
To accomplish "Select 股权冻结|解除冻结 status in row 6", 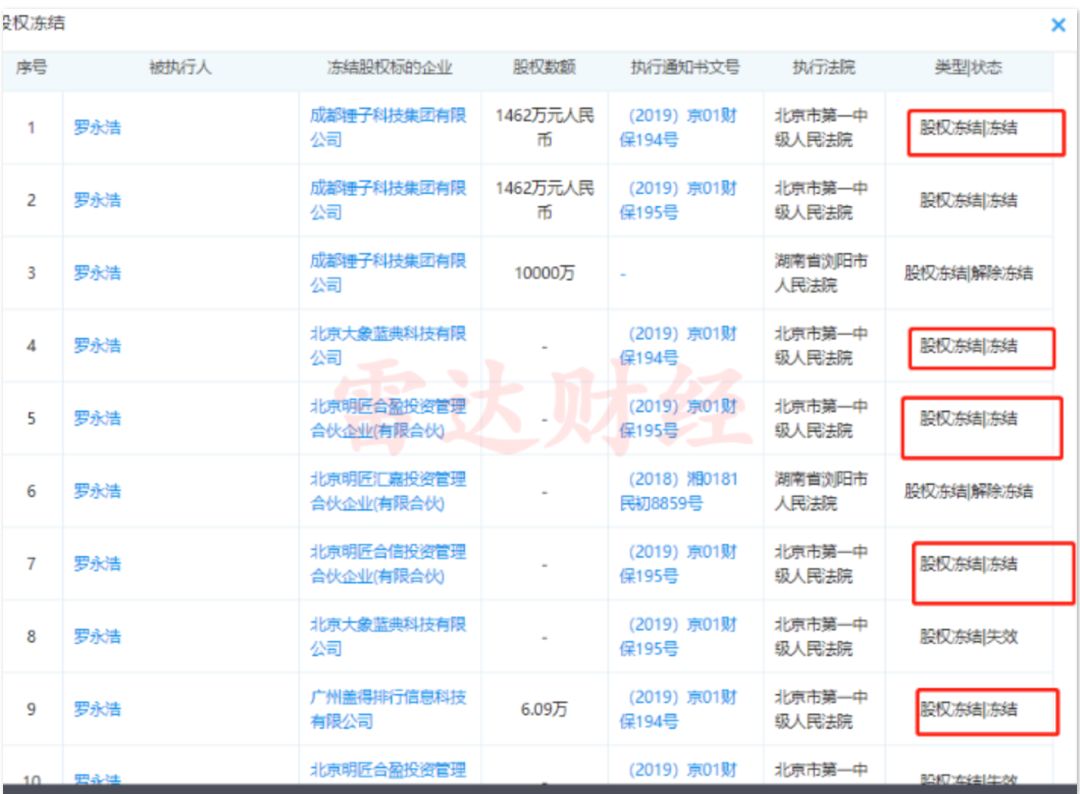I will click(968, 491).
